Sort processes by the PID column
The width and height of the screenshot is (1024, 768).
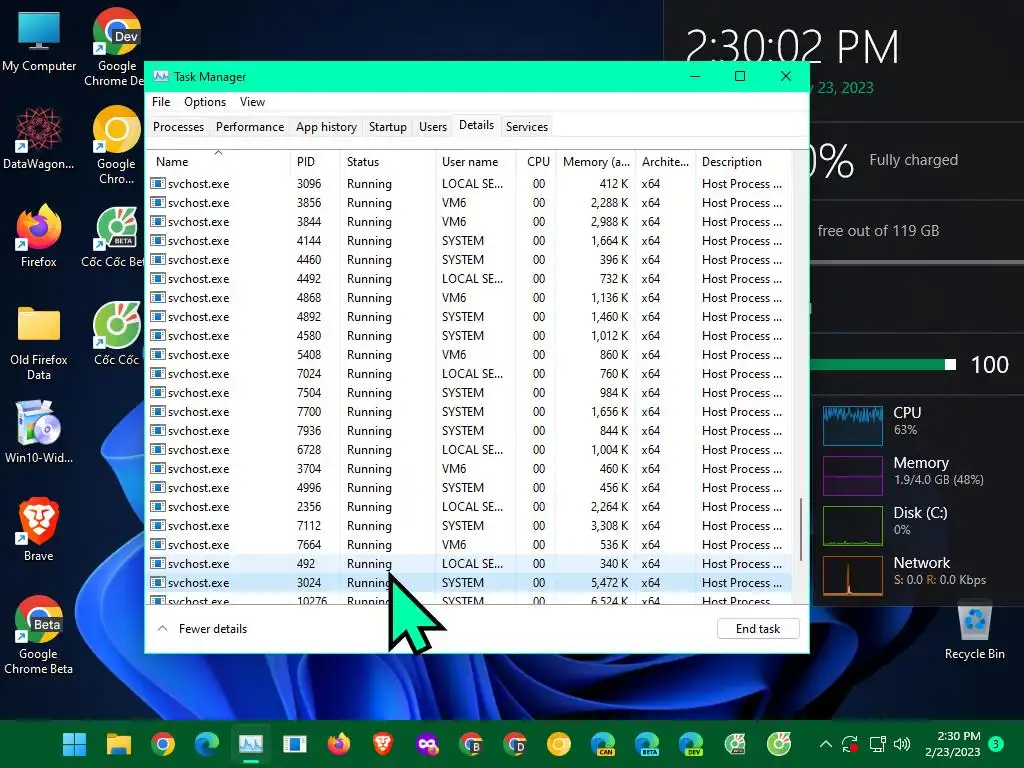coord(314,161)
